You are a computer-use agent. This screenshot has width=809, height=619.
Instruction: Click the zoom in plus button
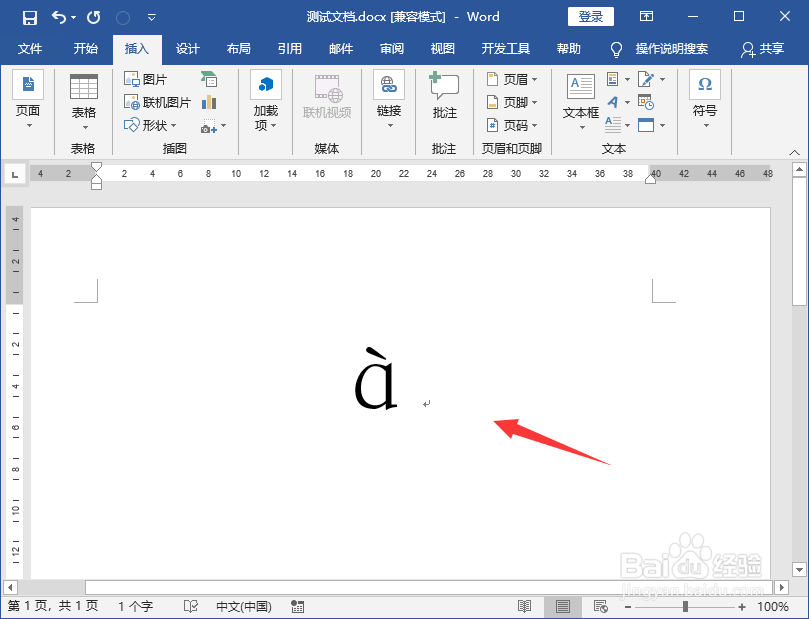pyautogui.click(x=742, y=607)
